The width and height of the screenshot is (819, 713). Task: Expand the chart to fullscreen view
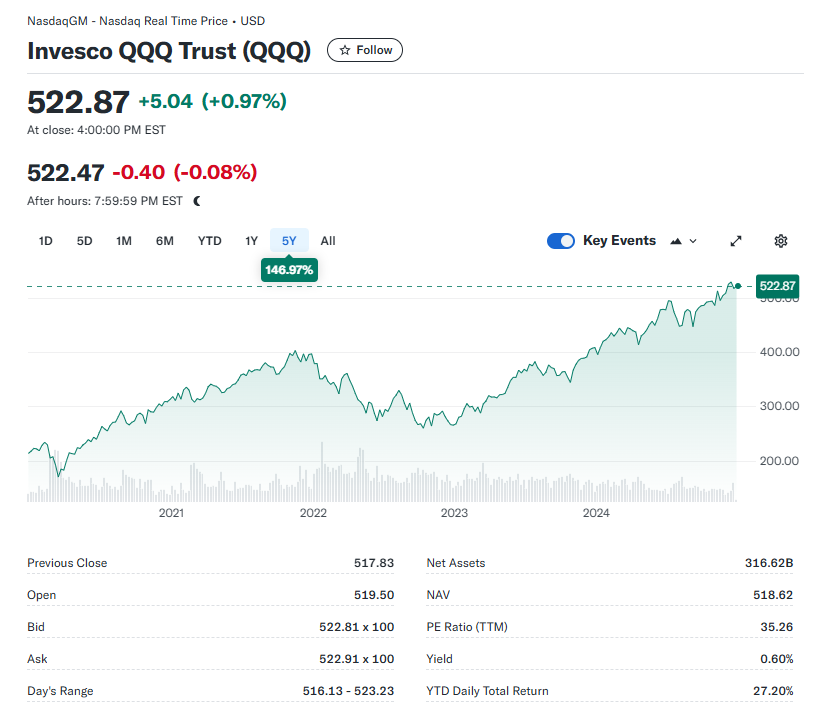tap(735, 241)
